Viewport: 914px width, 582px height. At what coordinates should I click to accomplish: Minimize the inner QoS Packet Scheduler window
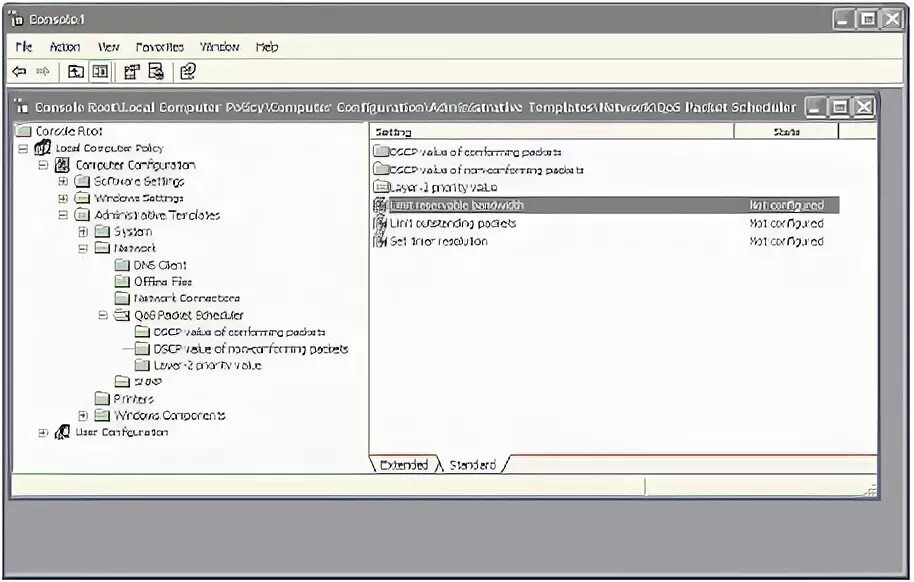pos(815,107)
